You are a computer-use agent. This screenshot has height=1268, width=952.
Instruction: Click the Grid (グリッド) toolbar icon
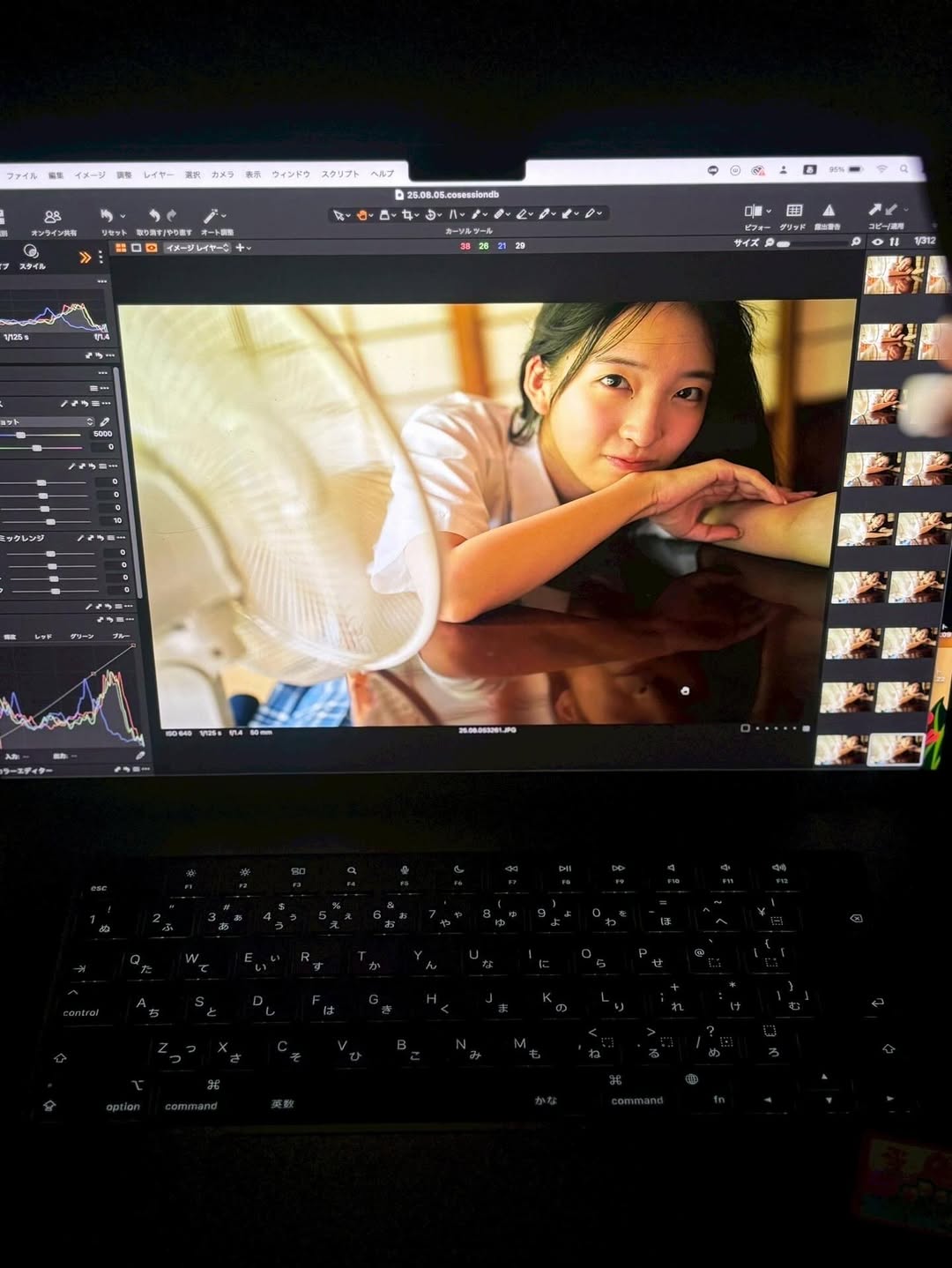coord(794,211)
